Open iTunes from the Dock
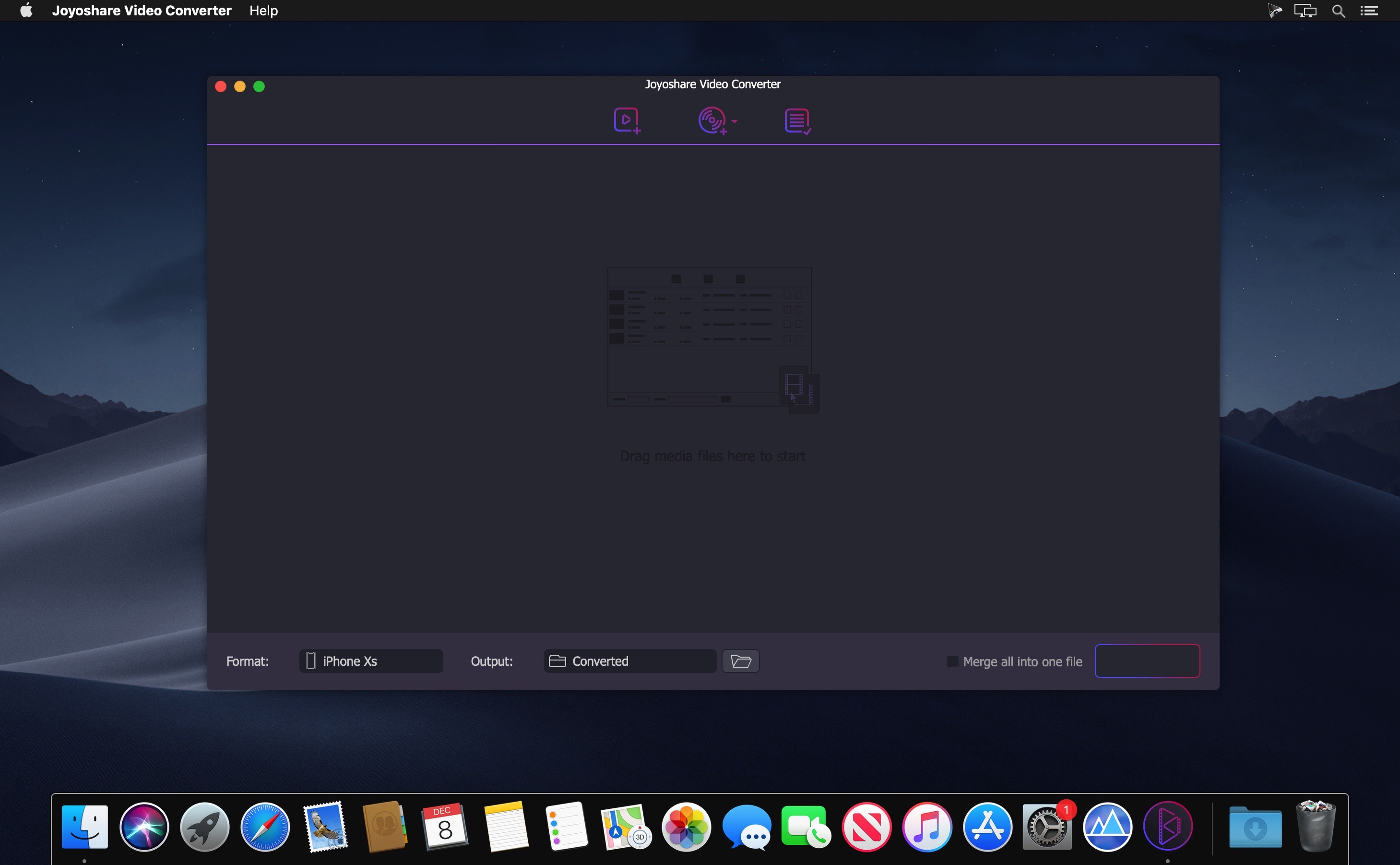Viewport: 1400px width, 865px height. pyautogui.click(x=927, y=827)
